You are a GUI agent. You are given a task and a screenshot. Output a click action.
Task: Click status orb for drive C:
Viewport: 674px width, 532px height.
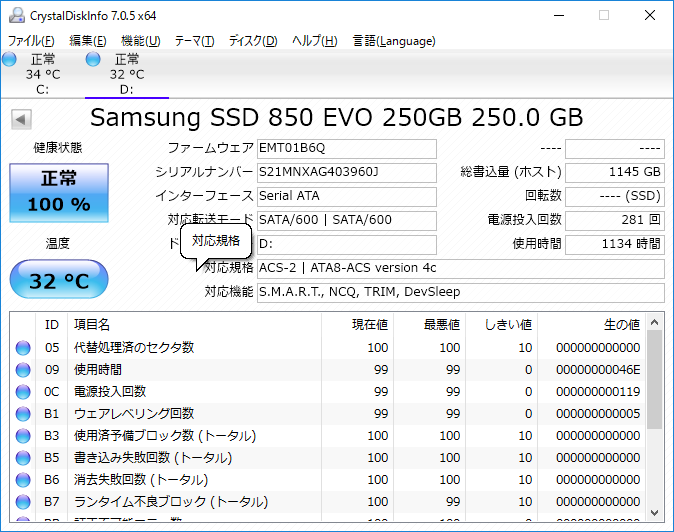click(9, 59)
